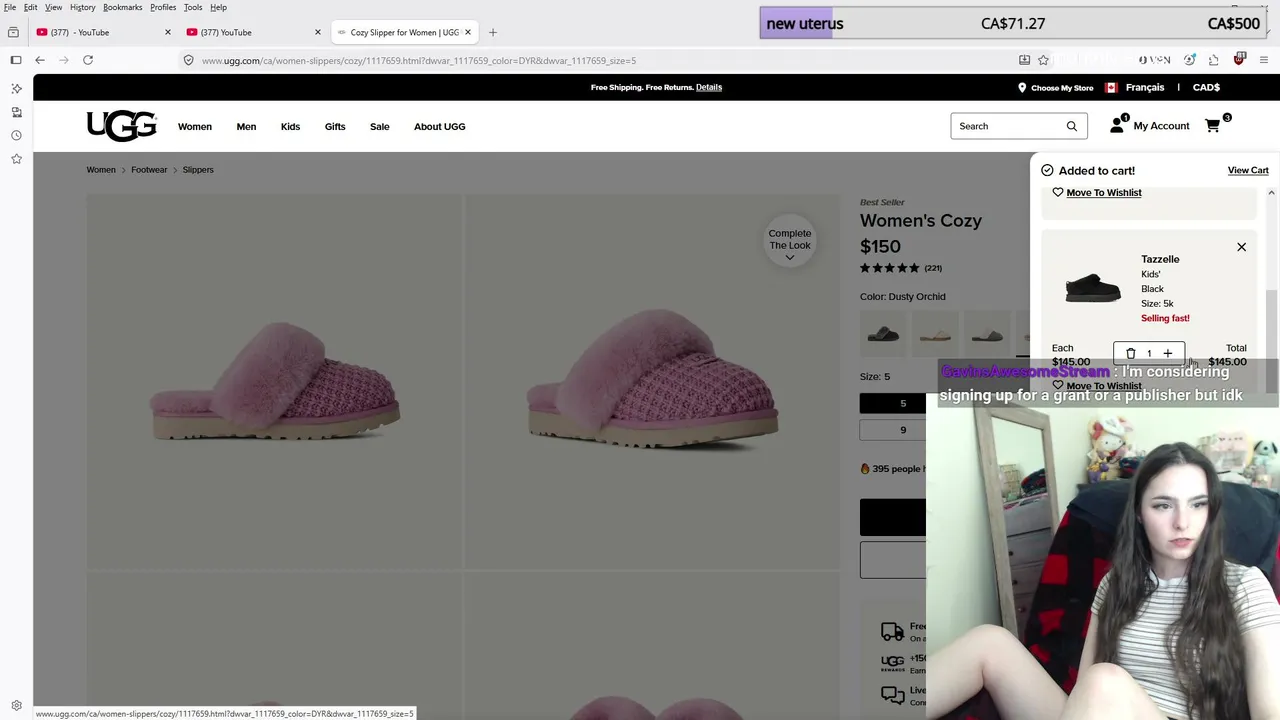The width and height of the screenshot is (1280, 720).
Task: Click the site security shield icon
Action: coord(188,60)
